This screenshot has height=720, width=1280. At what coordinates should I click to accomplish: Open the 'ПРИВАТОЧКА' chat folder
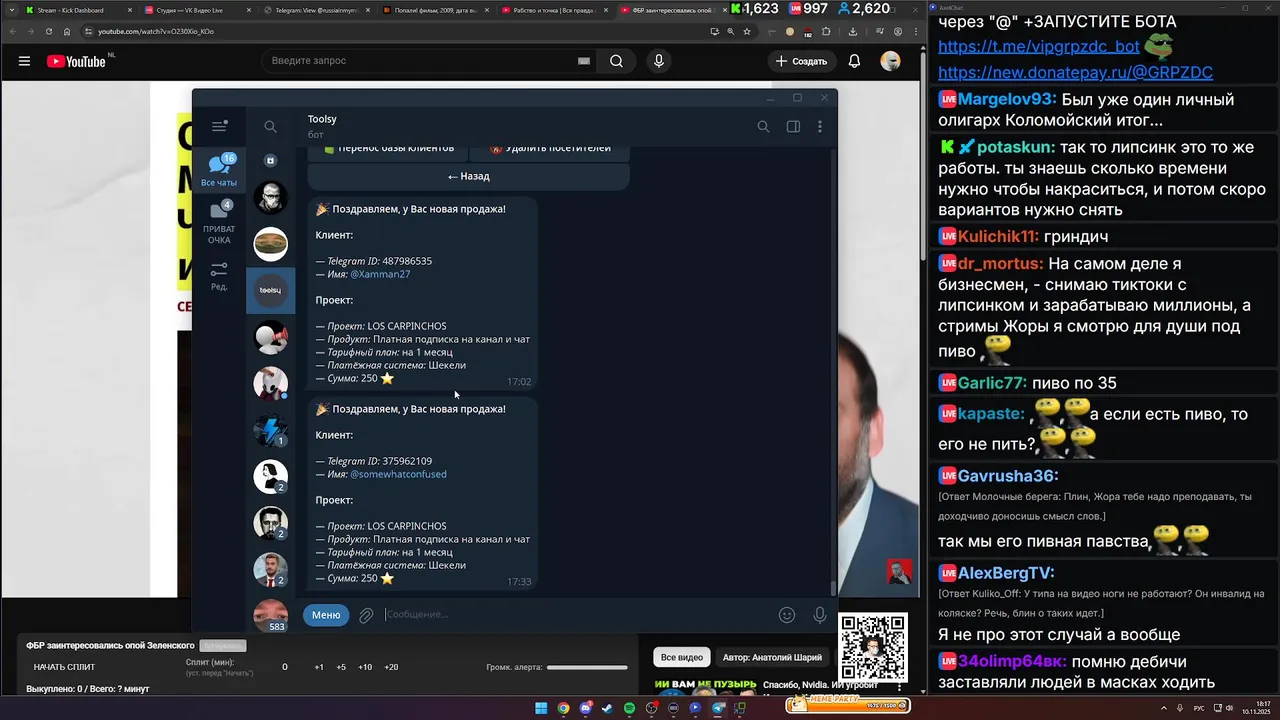tap(219, 222)
